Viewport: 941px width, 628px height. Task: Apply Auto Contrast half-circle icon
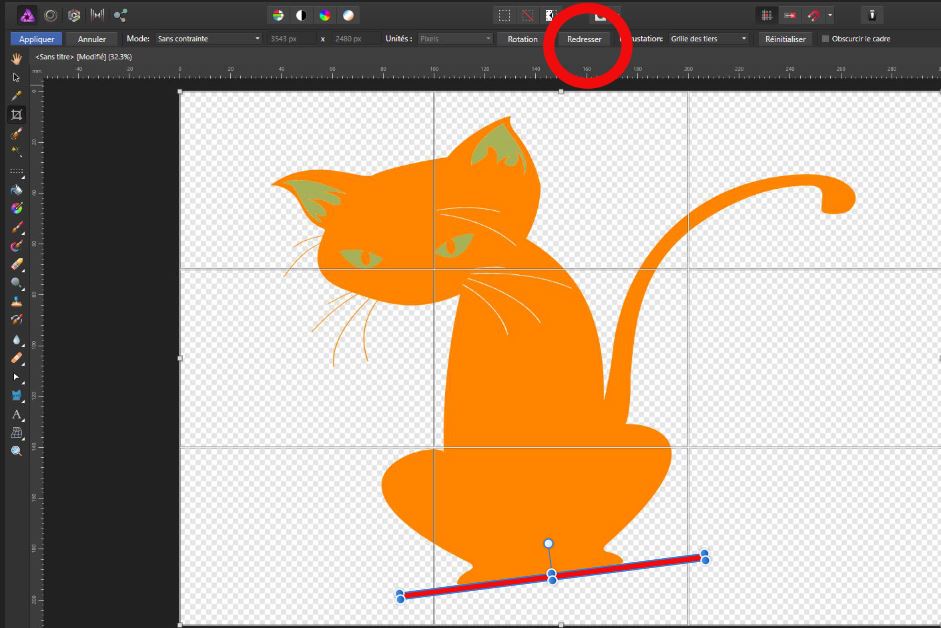coord(301,16)
